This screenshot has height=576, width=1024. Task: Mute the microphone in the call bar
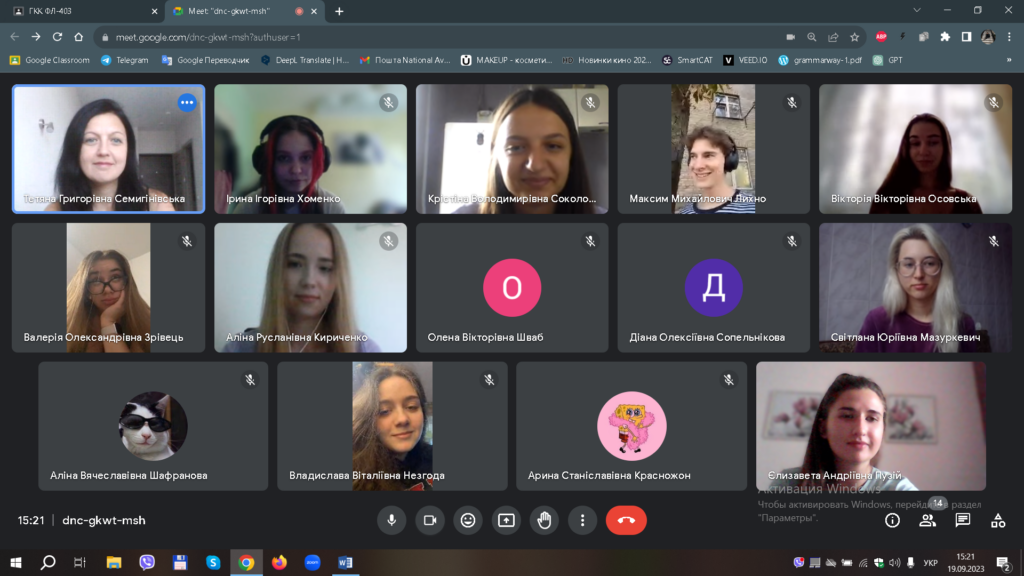coord(391,520)
